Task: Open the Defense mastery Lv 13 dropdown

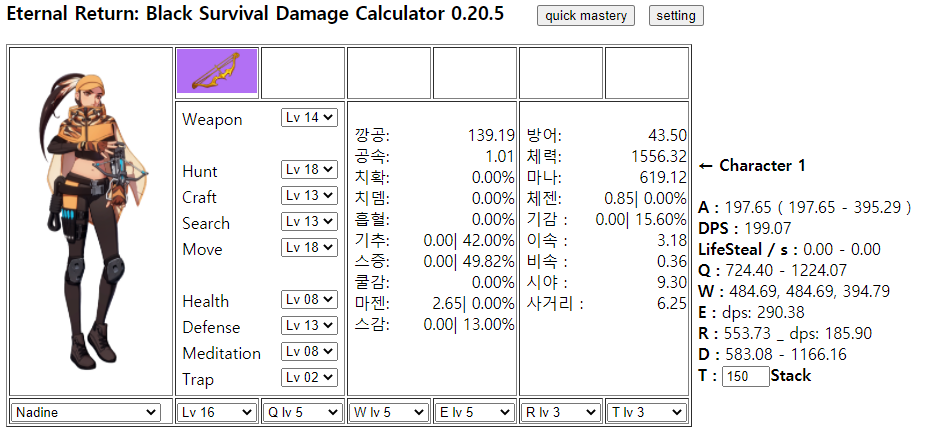Action: click(309, 325)
